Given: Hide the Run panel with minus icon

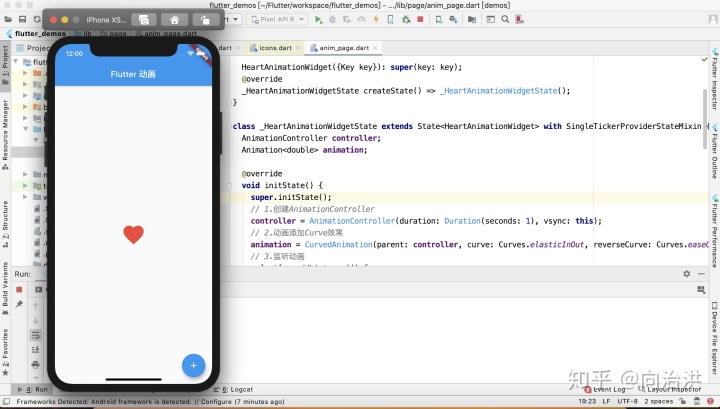Looking at the screenshot, I should click(x=701, y=274).
